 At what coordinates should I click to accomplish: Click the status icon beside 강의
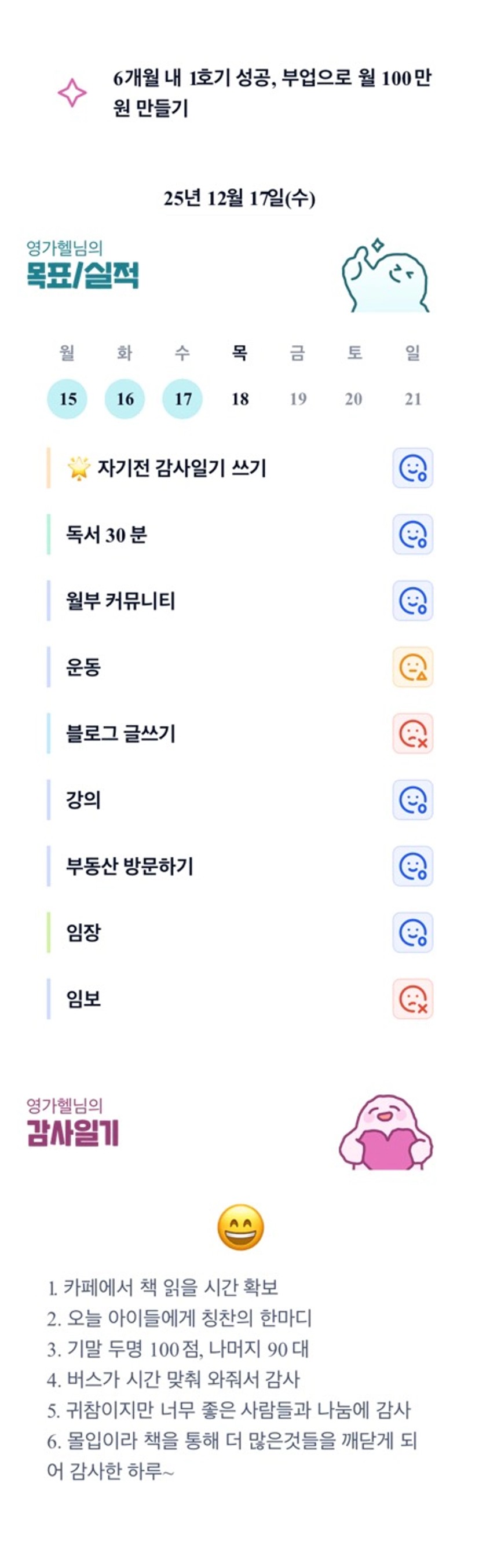(412, 800)
